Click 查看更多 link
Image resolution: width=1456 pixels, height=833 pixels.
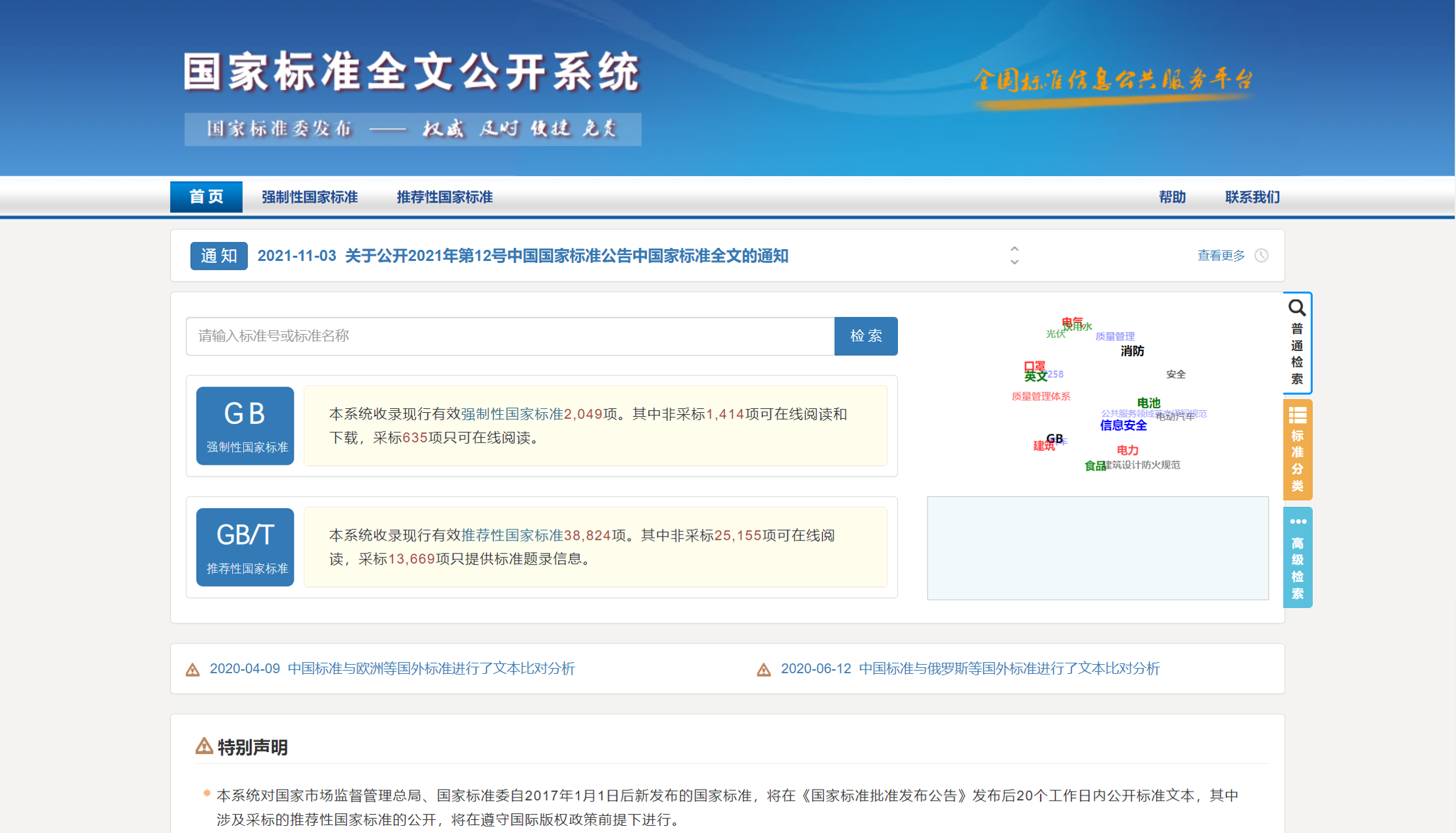pyautogui.click(x=1221, y=256)
